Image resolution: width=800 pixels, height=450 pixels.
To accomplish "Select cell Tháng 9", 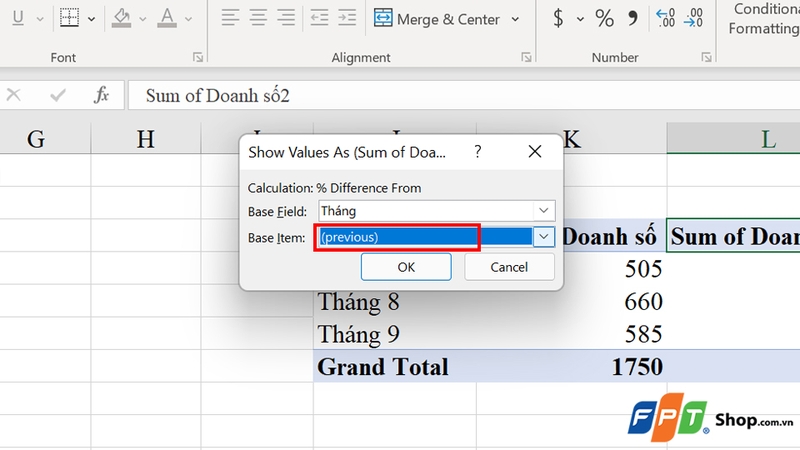I will (395, 334).
